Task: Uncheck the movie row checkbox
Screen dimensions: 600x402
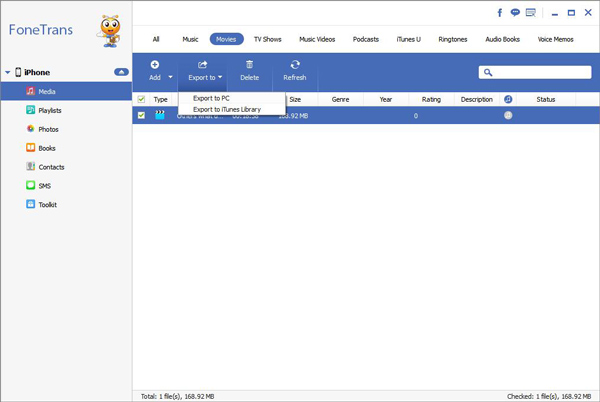Action: click(141, 115)
